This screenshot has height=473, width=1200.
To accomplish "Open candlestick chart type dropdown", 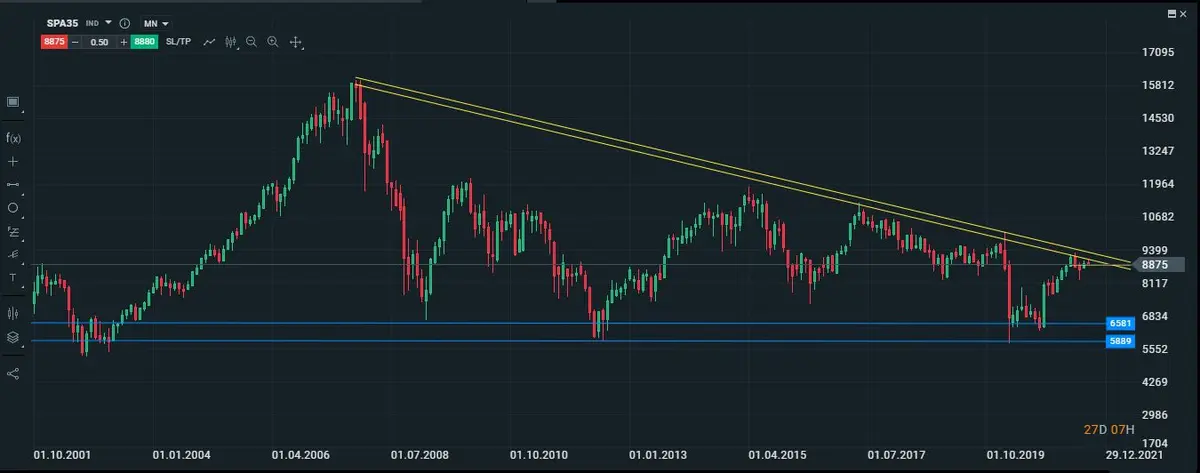I will coord(231,42).
